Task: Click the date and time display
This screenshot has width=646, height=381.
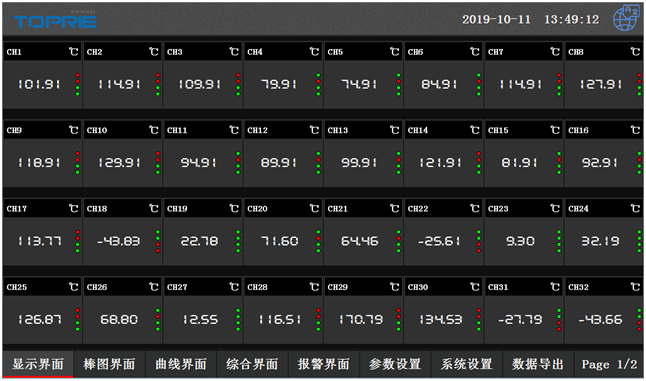Action: coord(530,19)
